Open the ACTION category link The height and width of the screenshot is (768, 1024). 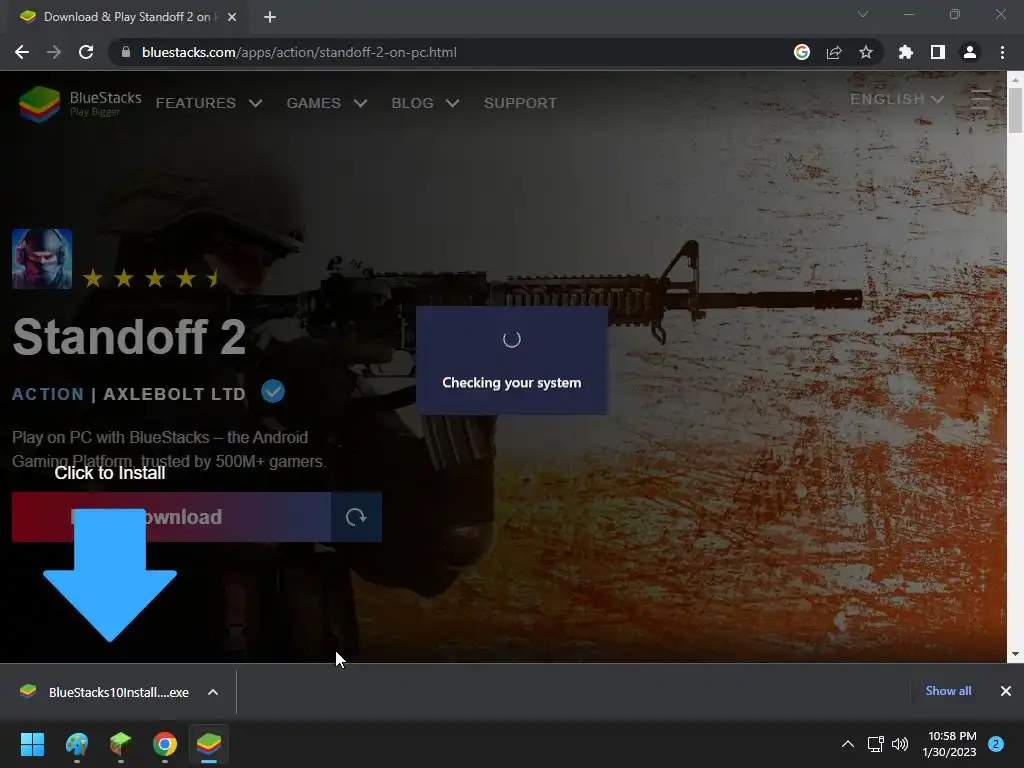pyautogui.click(x=48, y=394)
